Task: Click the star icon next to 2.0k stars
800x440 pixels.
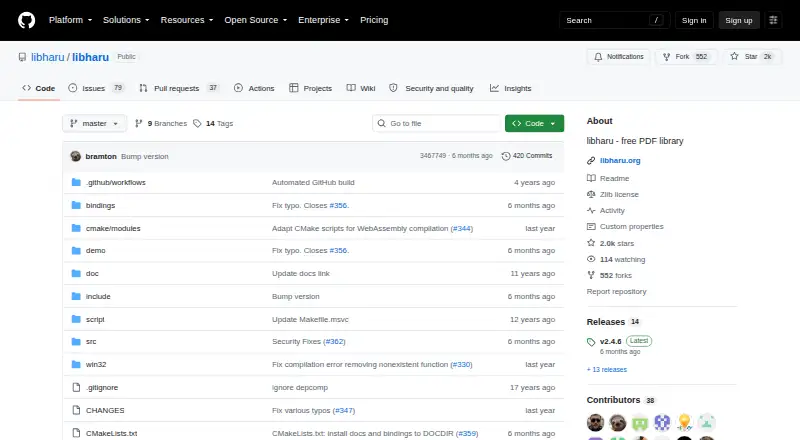Action: 591,243
